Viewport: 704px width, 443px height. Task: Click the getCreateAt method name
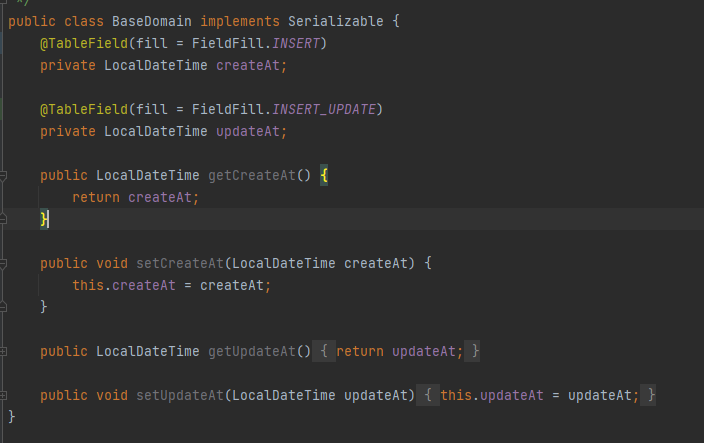(x=252, y=175)
